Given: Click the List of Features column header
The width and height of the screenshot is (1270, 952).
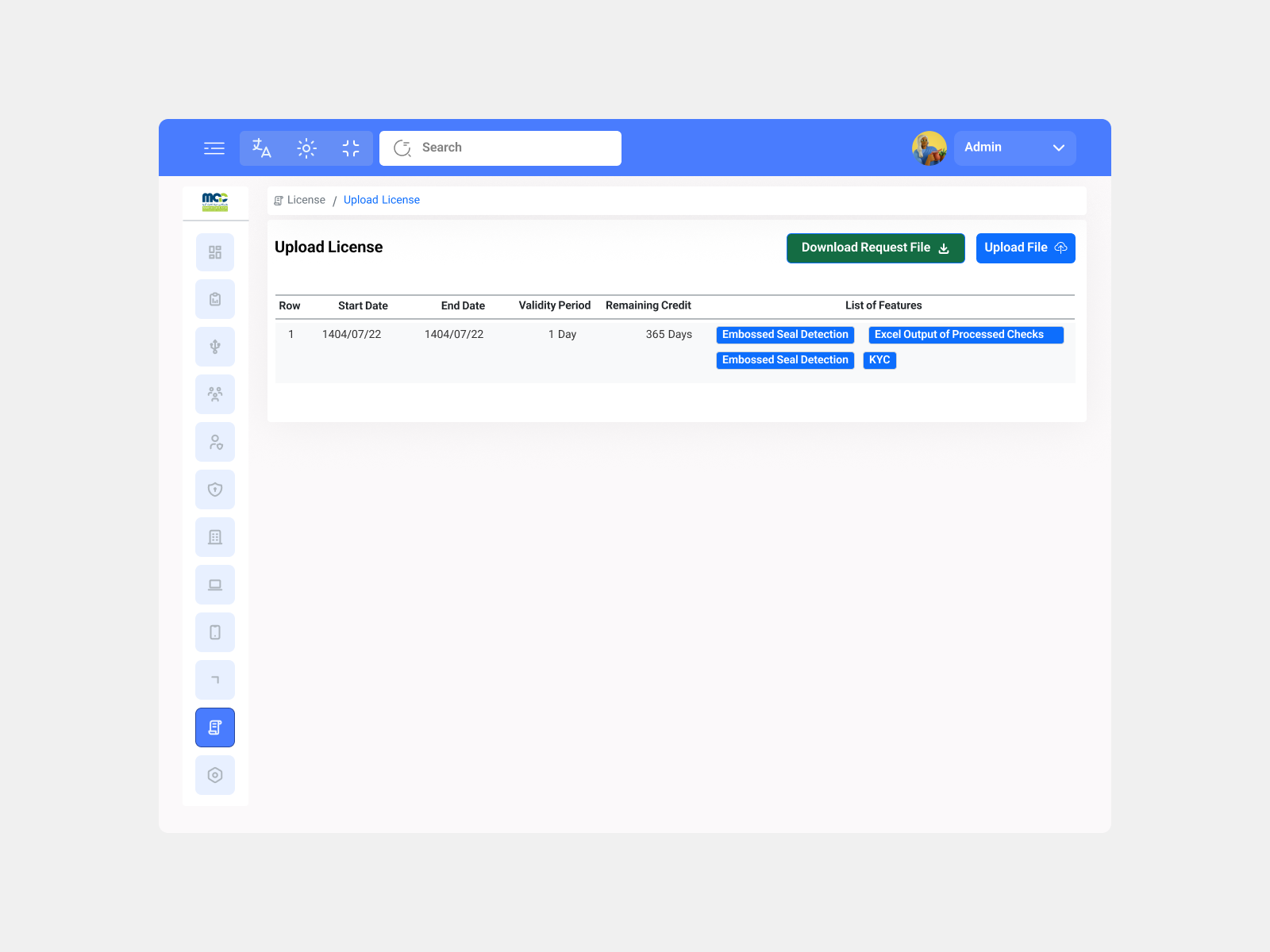Looking at the screenshot, I should (883, 305).
